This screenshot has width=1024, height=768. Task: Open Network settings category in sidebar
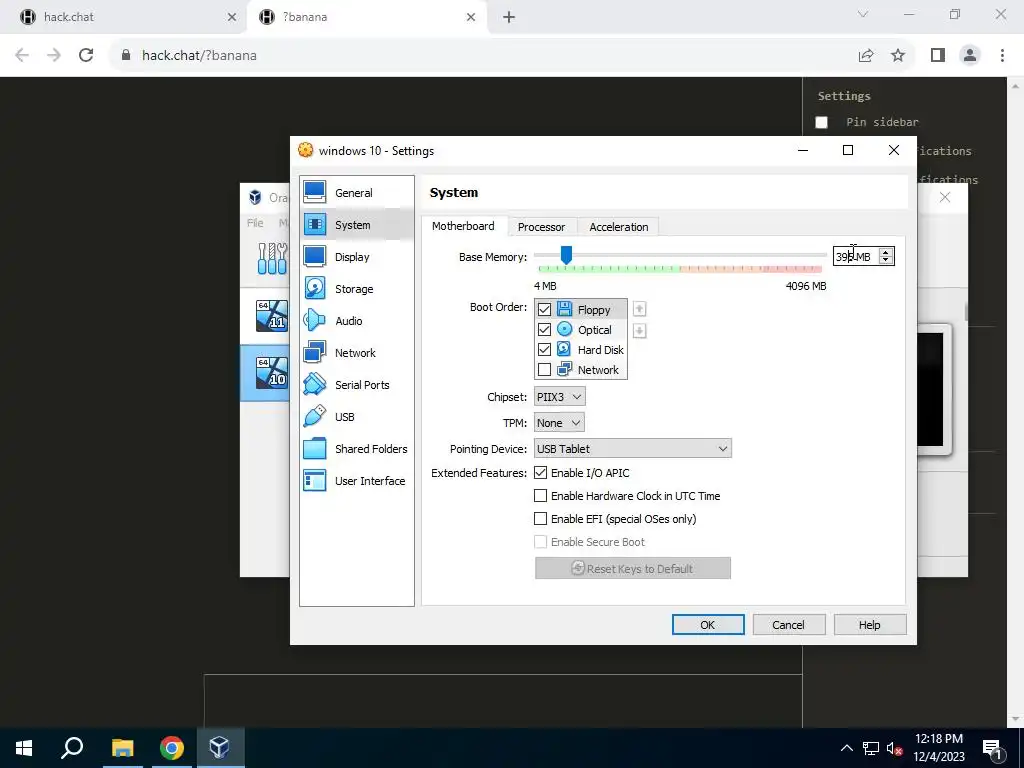357,353
